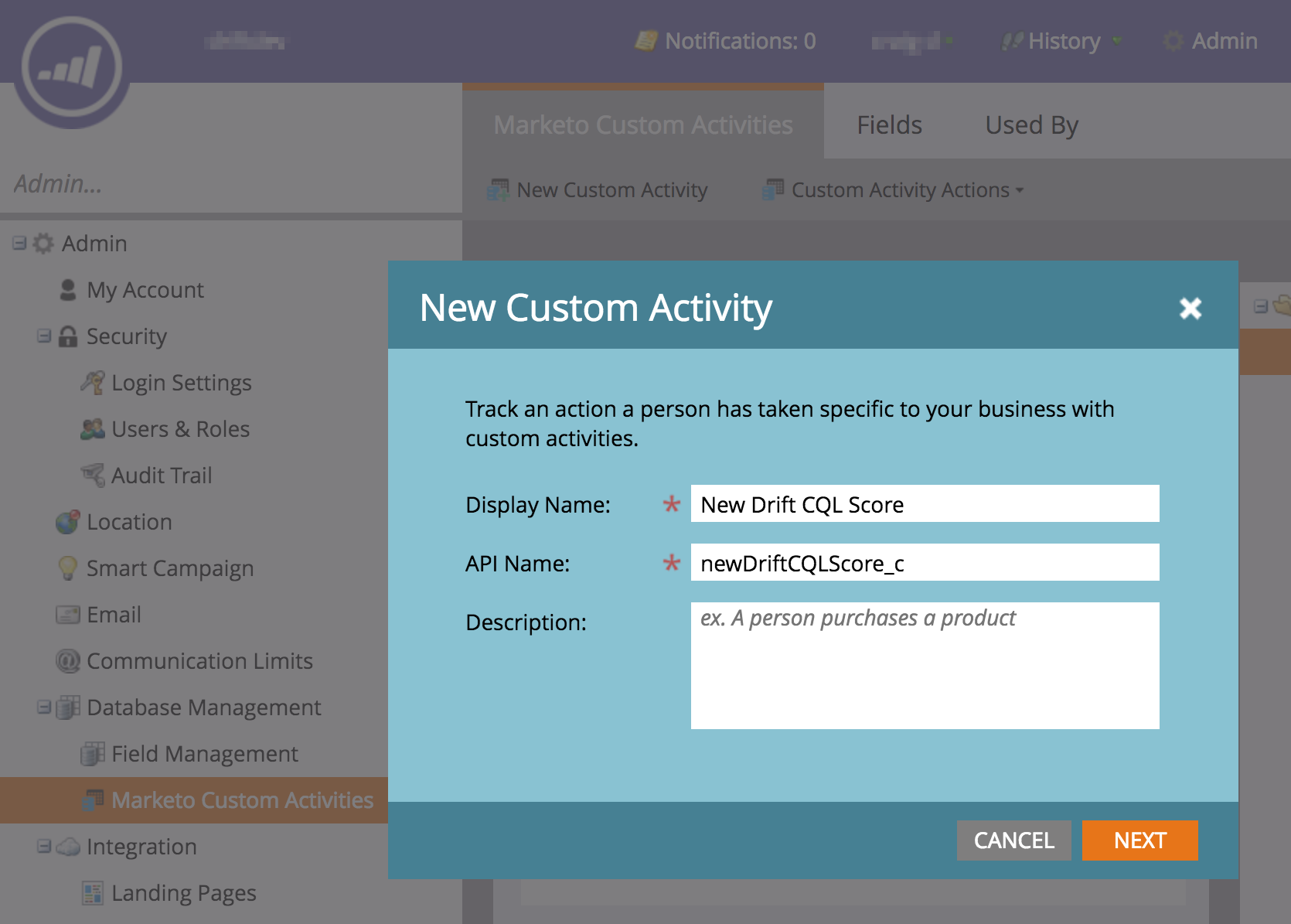Click the Display Name input field
The width and height of the screenshot is (1291, 924).
tap(925, 504)
